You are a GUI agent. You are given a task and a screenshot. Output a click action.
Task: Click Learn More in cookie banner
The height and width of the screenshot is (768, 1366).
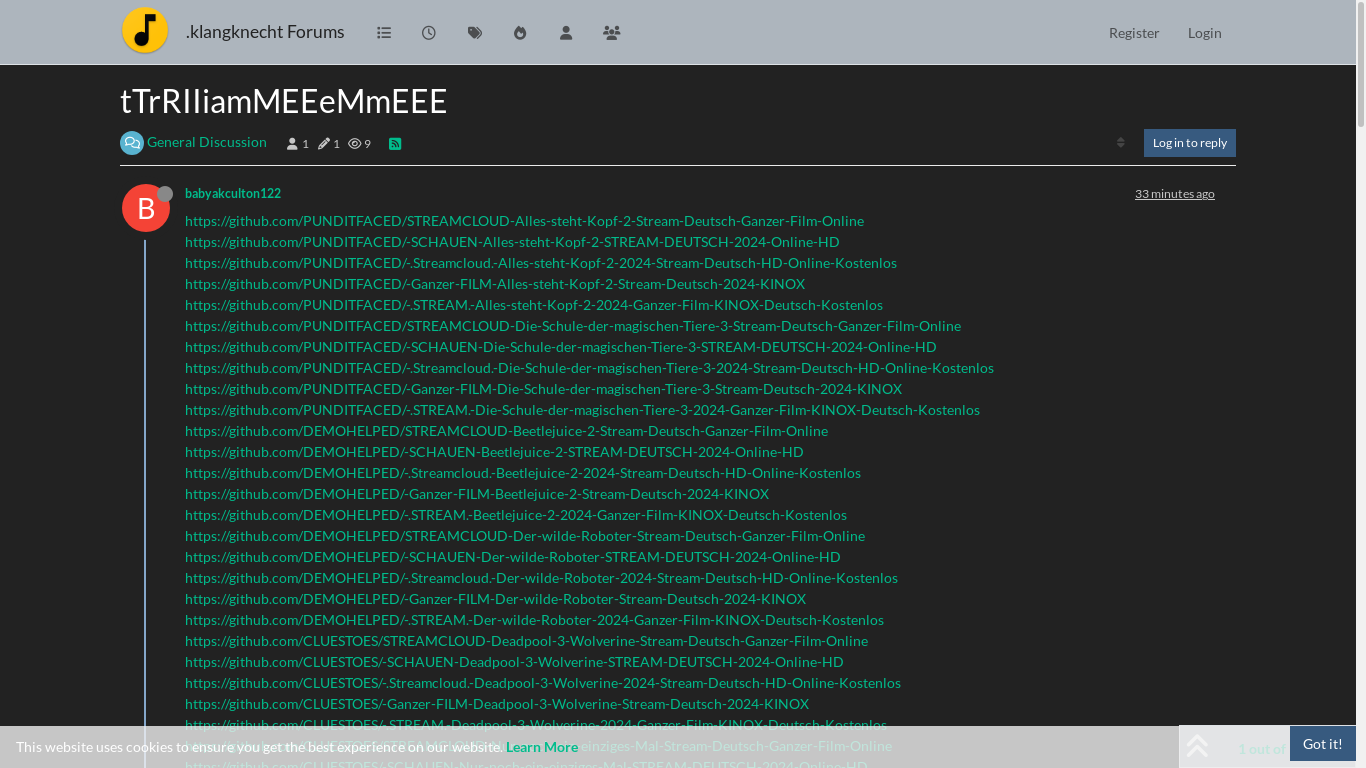542,747
